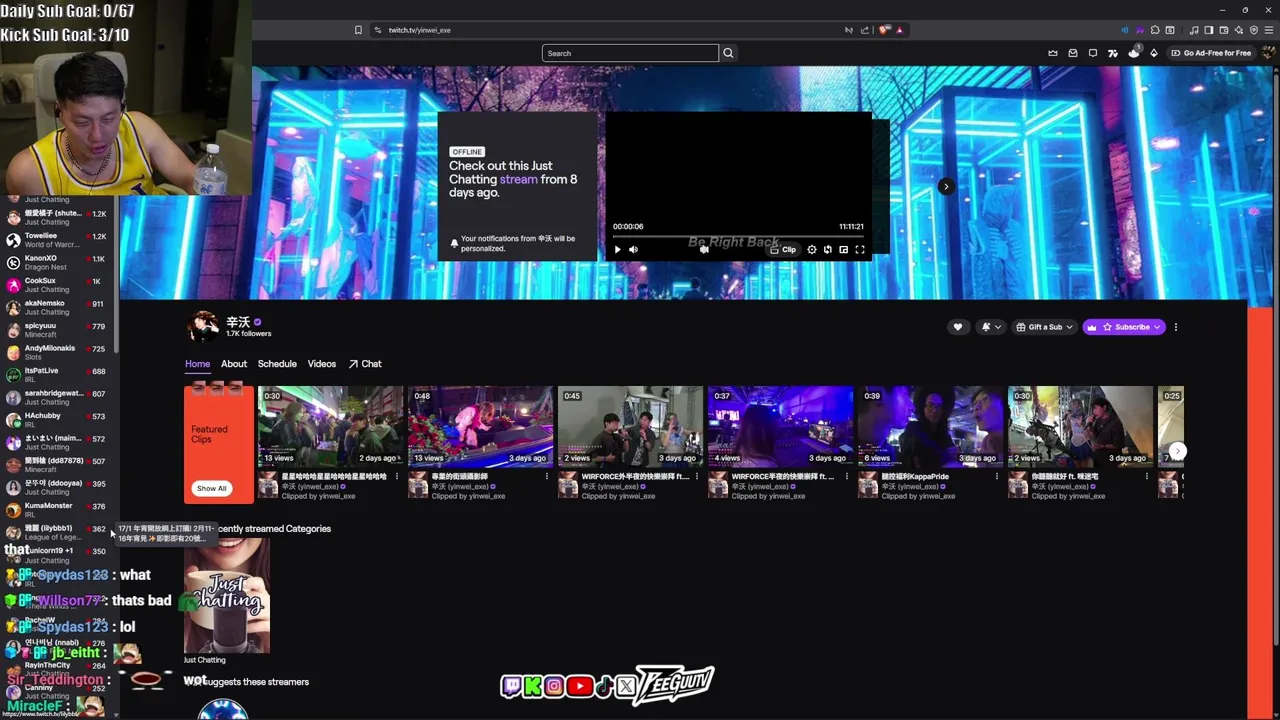Screen dimensions: 1280x720
Task: Open ItsPatLive channel in sidebar
Action: click(x=58, y=375)
